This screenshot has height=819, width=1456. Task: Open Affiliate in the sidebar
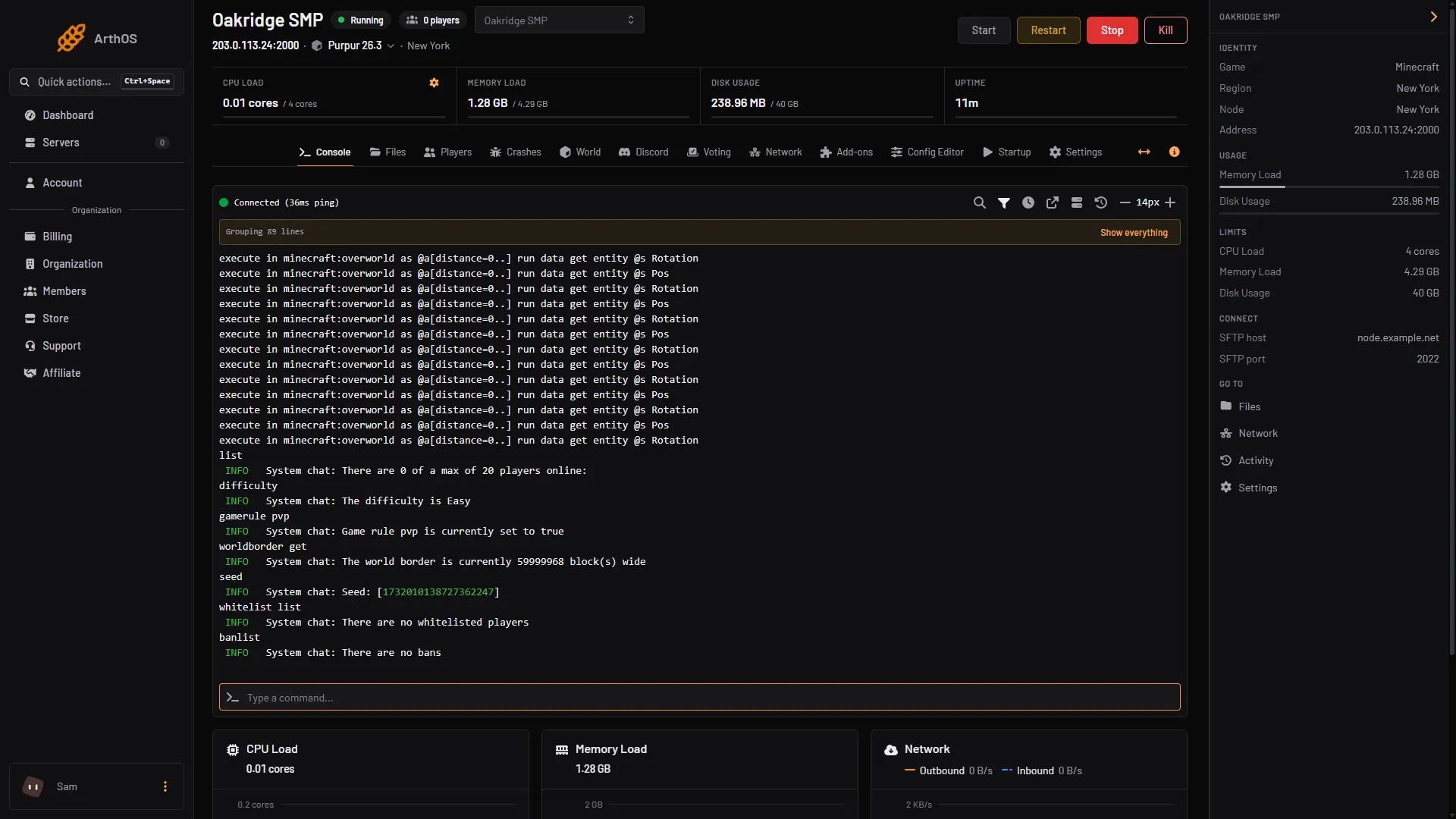point(96,373)
